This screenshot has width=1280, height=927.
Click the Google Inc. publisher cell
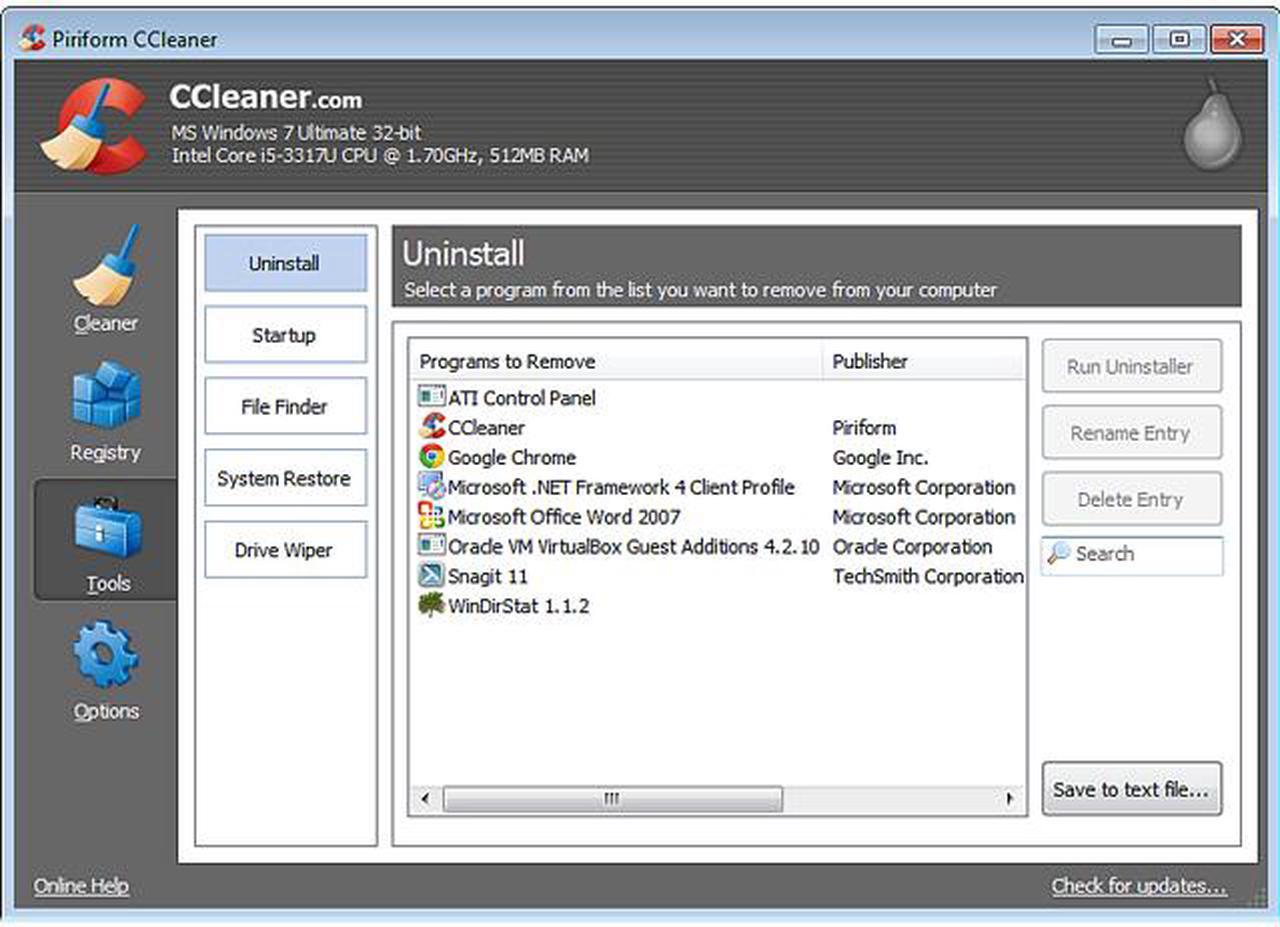[880, 458]
